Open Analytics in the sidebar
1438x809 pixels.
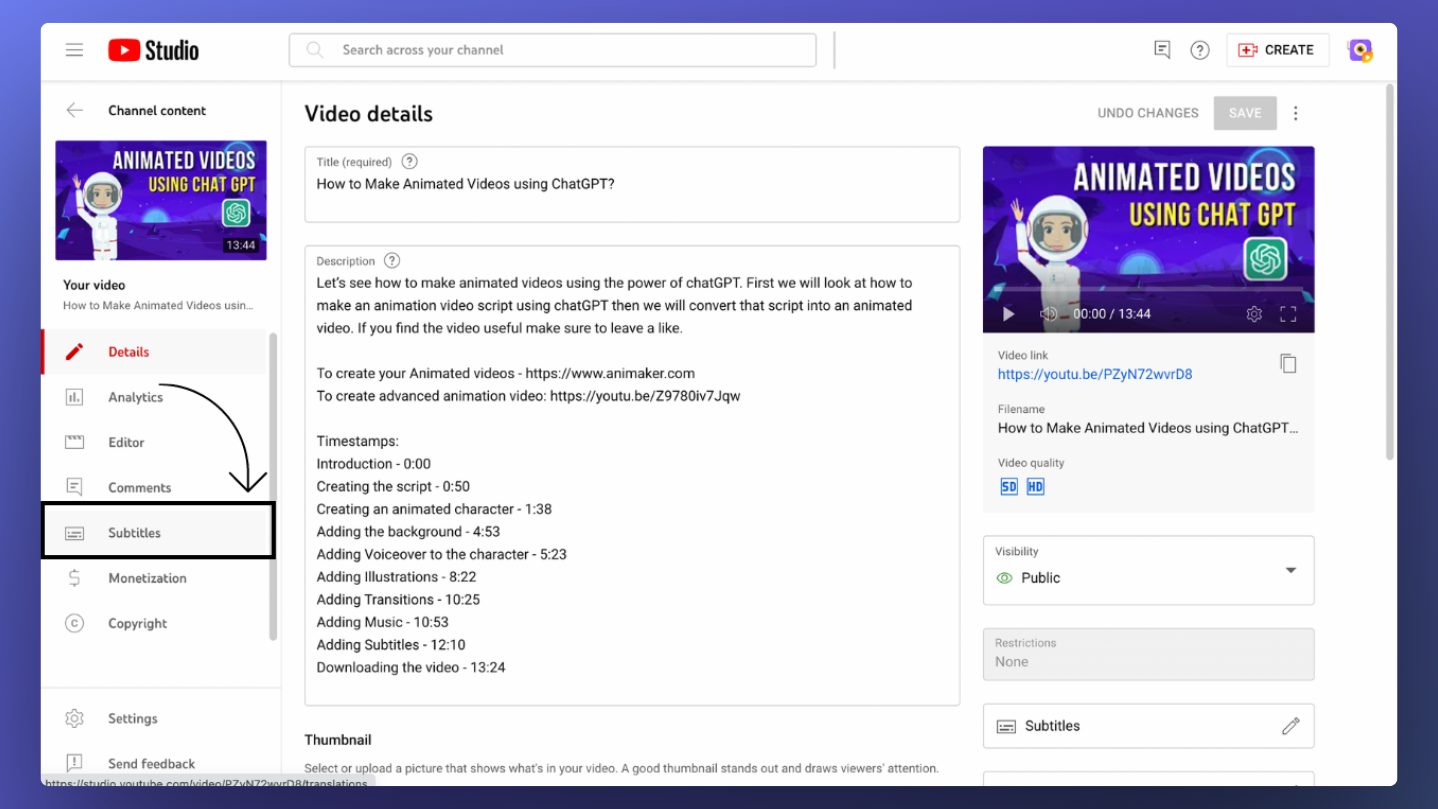[x=153, y=397]
